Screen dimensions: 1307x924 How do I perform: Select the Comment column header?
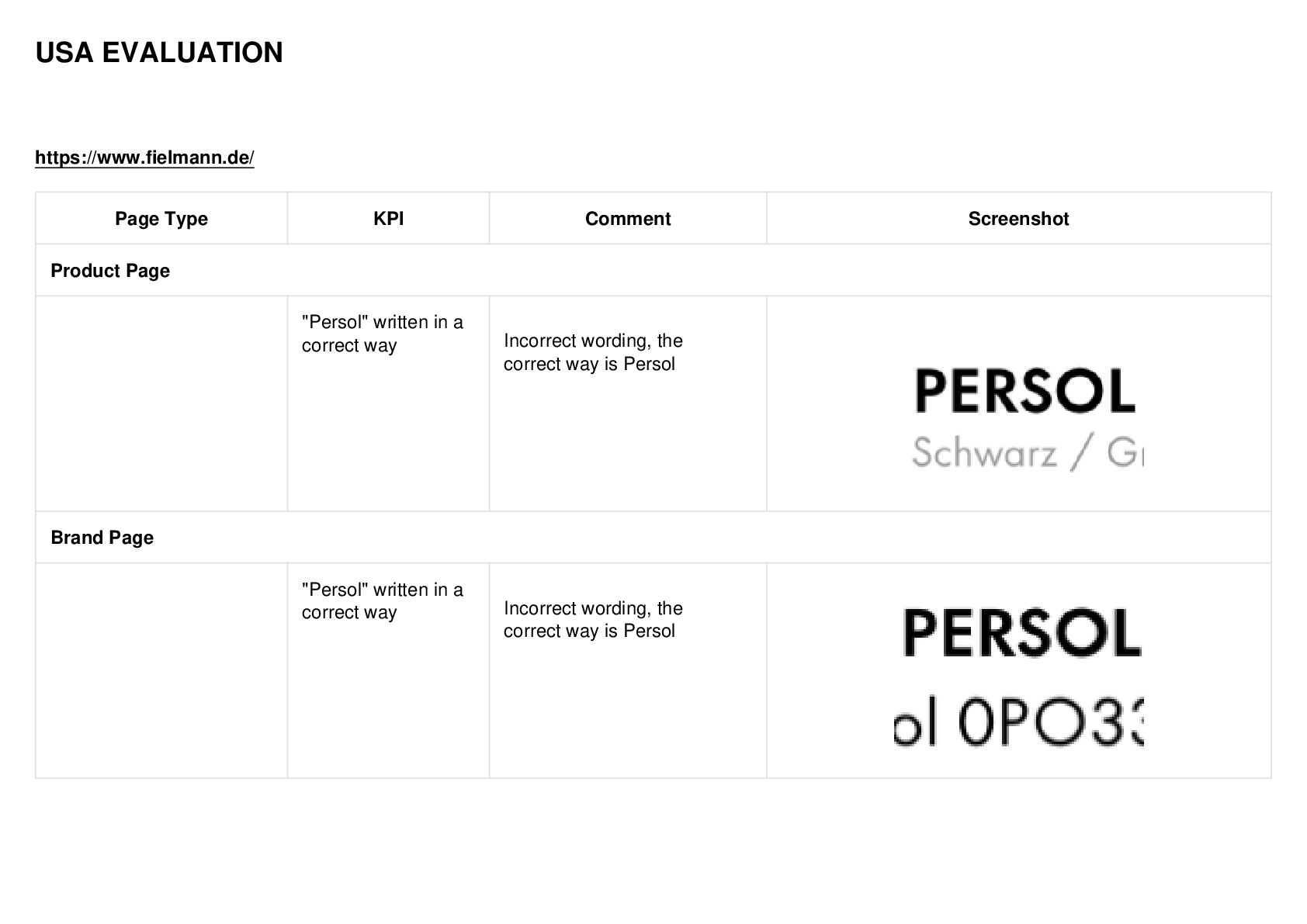click(x=628, y=219)
